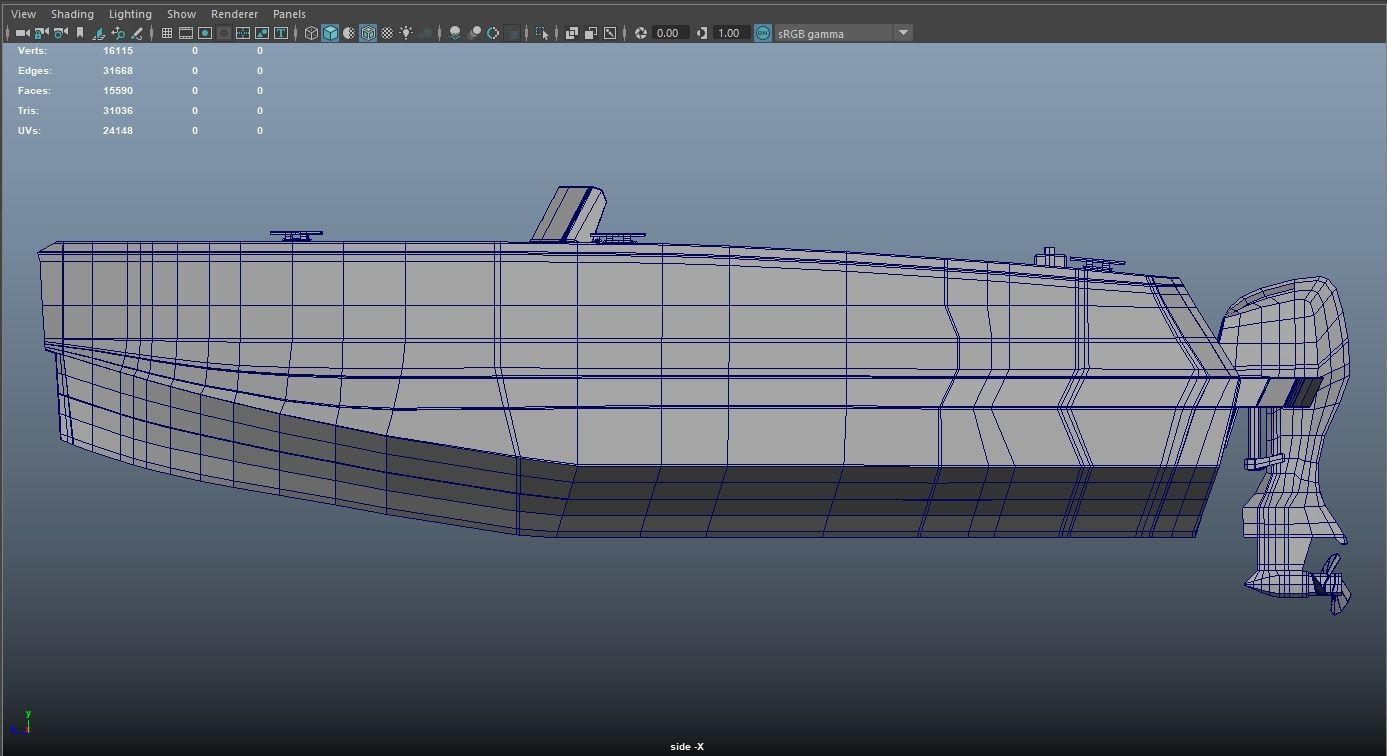Toggle Wireframe on Shaded icon
Viewport: 1387px width, 756px height.
pos(368,33)
